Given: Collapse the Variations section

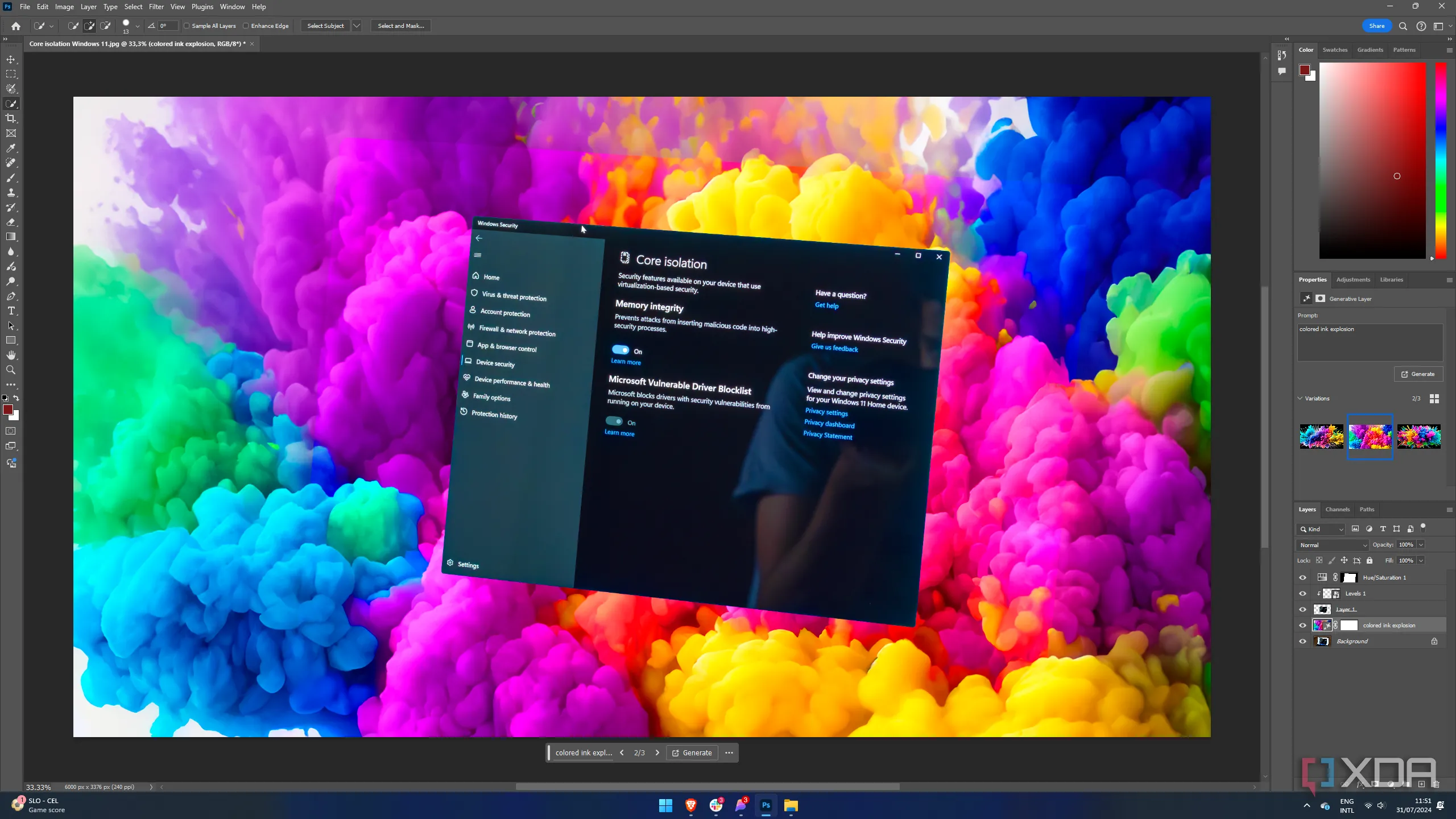Looking at the screenshot, I should click(x=1300, y=398).
